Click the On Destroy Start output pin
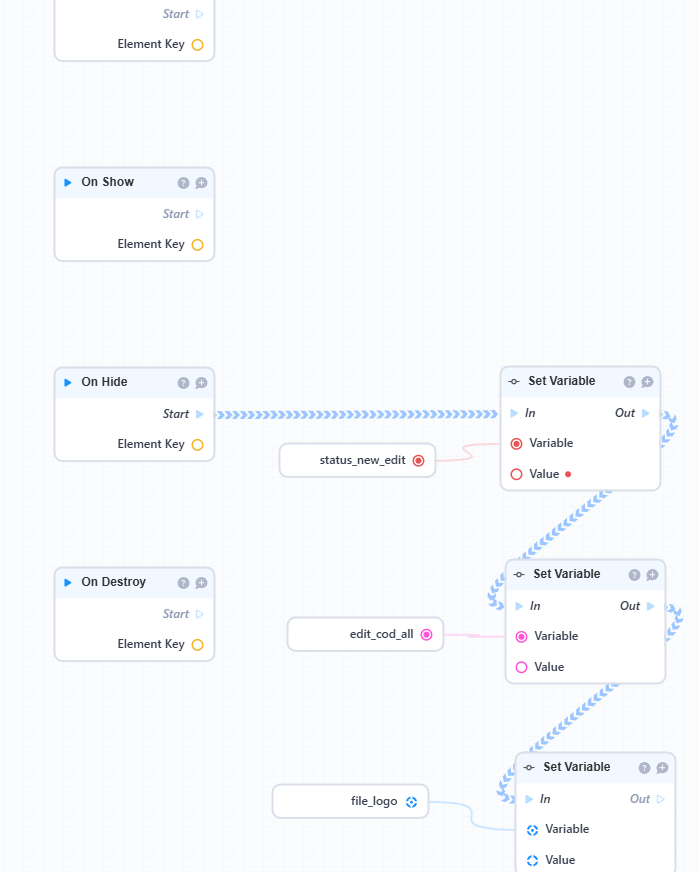The width and height of the screenshot is (699, 872). coord(200,614)
